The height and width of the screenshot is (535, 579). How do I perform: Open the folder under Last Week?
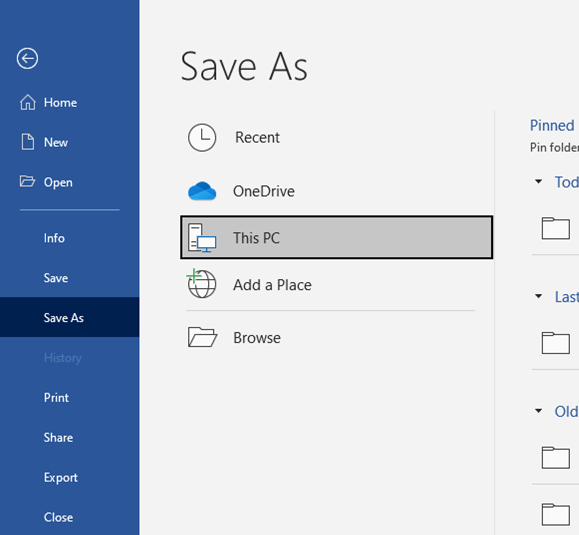click(556, 343)
